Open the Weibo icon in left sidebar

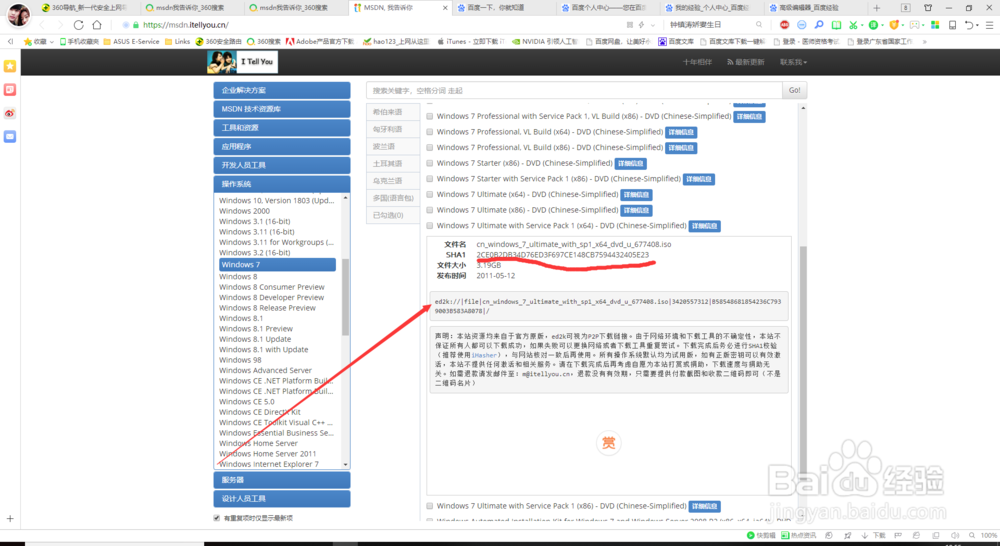[x=10, y=114]
